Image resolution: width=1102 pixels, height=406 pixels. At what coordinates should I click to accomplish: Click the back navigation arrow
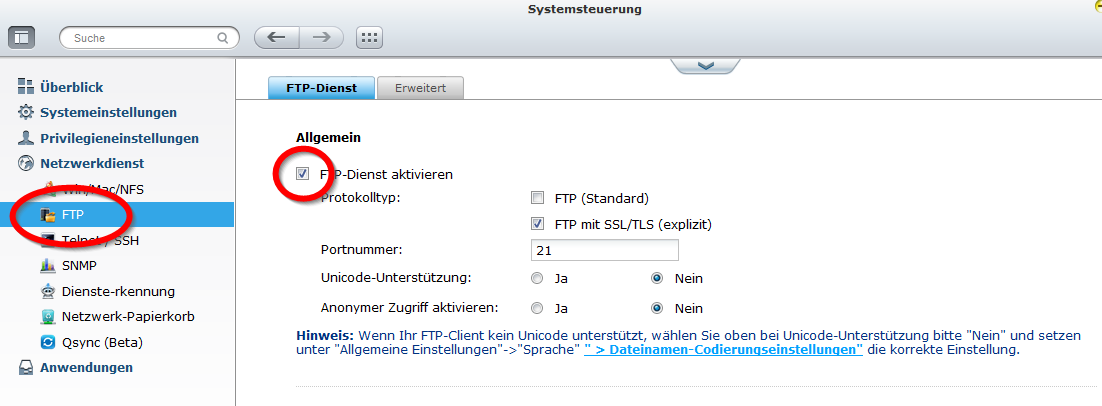277,38
